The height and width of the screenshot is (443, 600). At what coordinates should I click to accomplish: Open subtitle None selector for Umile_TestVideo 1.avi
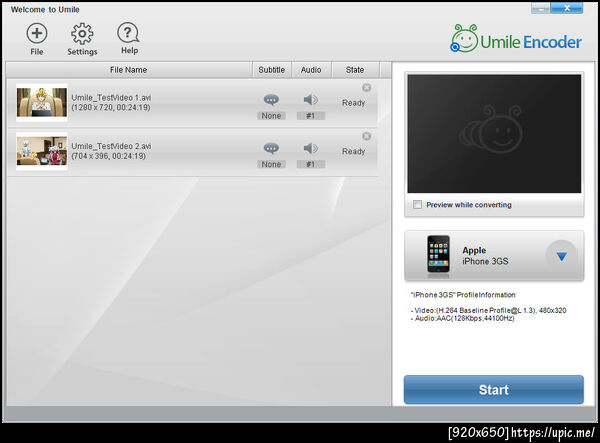click(271, 116)
